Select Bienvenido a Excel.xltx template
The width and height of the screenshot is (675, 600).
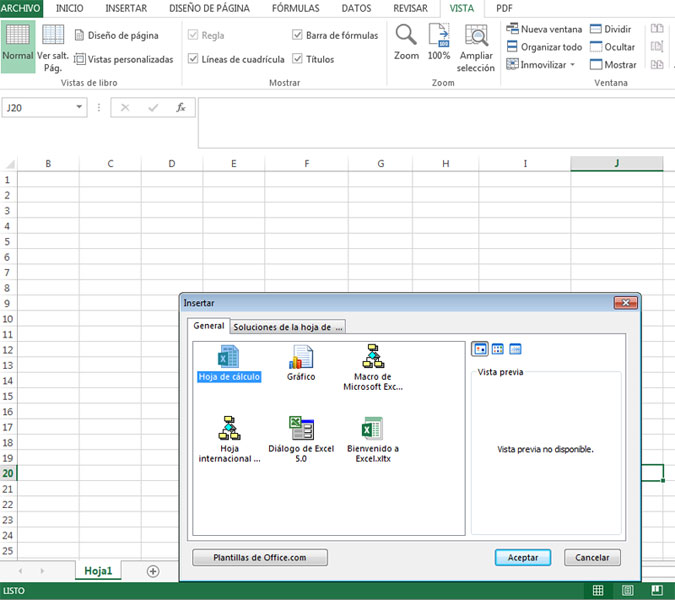pos(373,439)
